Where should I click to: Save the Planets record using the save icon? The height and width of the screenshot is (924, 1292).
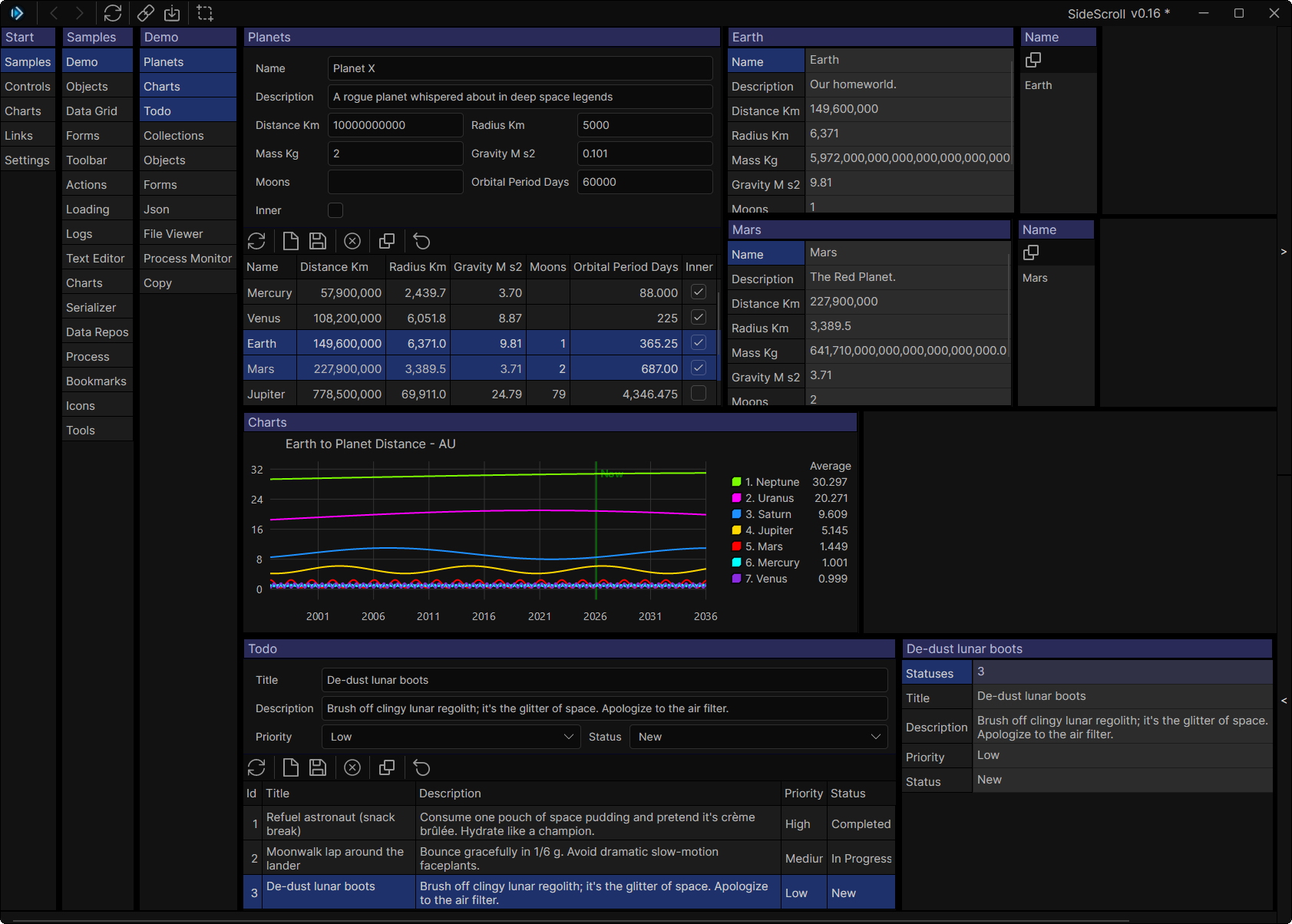[318, 240]
